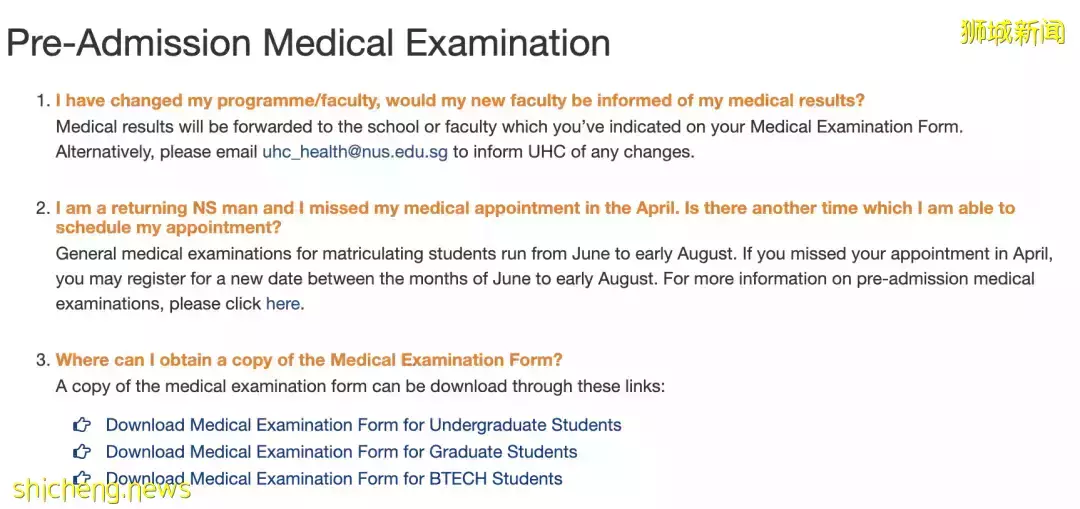1080x509 pixels.
Task: Open the uhc_health@nus.edu.sg email link
Action: [x=355, y=152]
